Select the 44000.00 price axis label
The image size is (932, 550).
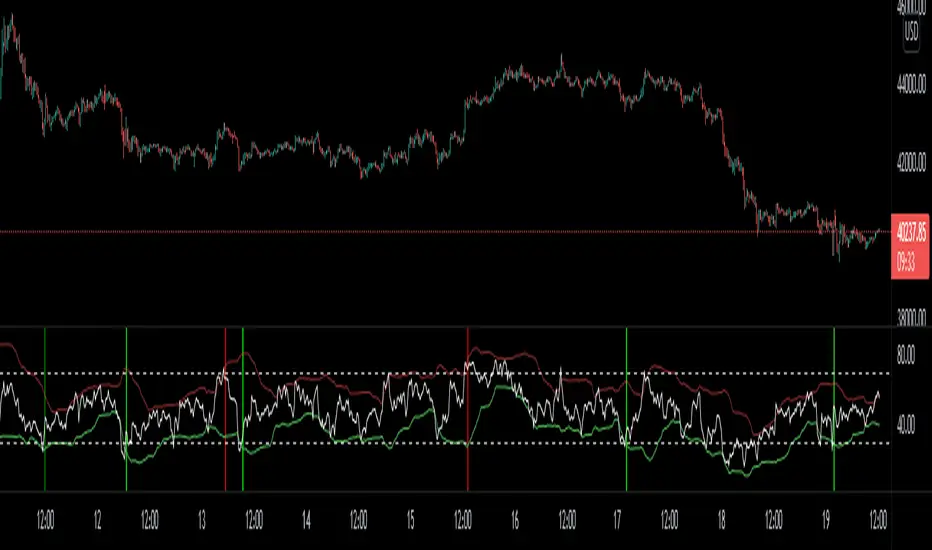click(911, 85)
